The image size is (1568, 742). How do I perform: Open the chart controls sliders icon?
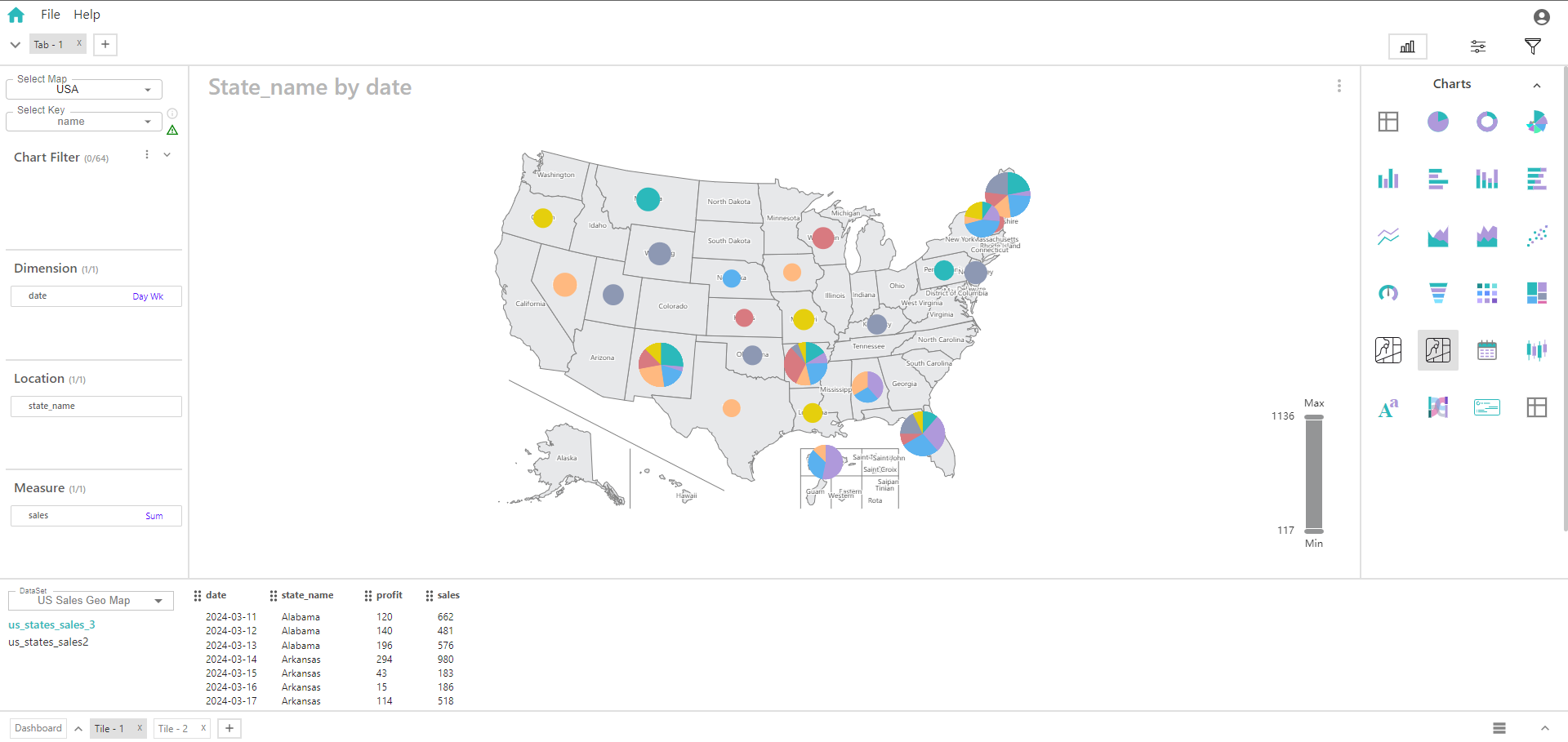tap(1477, 47)
